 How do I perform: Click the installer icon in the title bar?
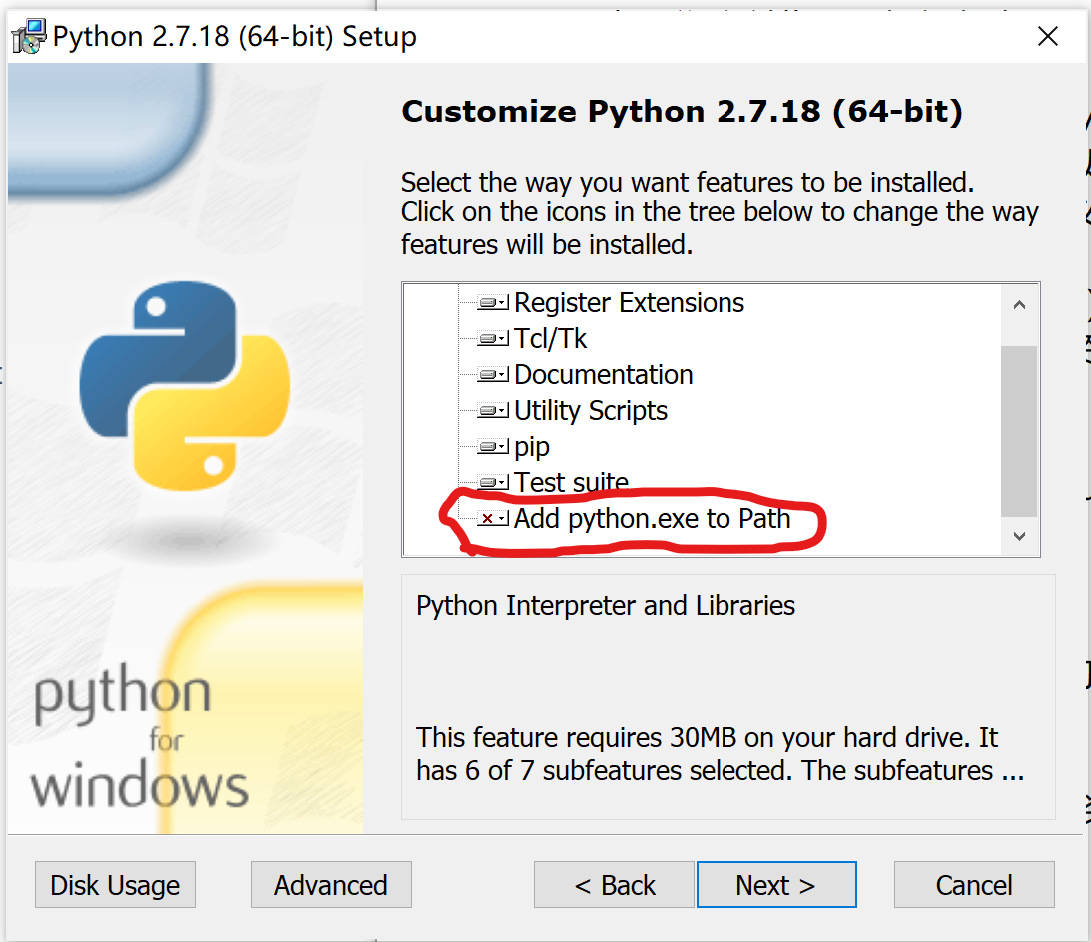(x=29, y=37)
